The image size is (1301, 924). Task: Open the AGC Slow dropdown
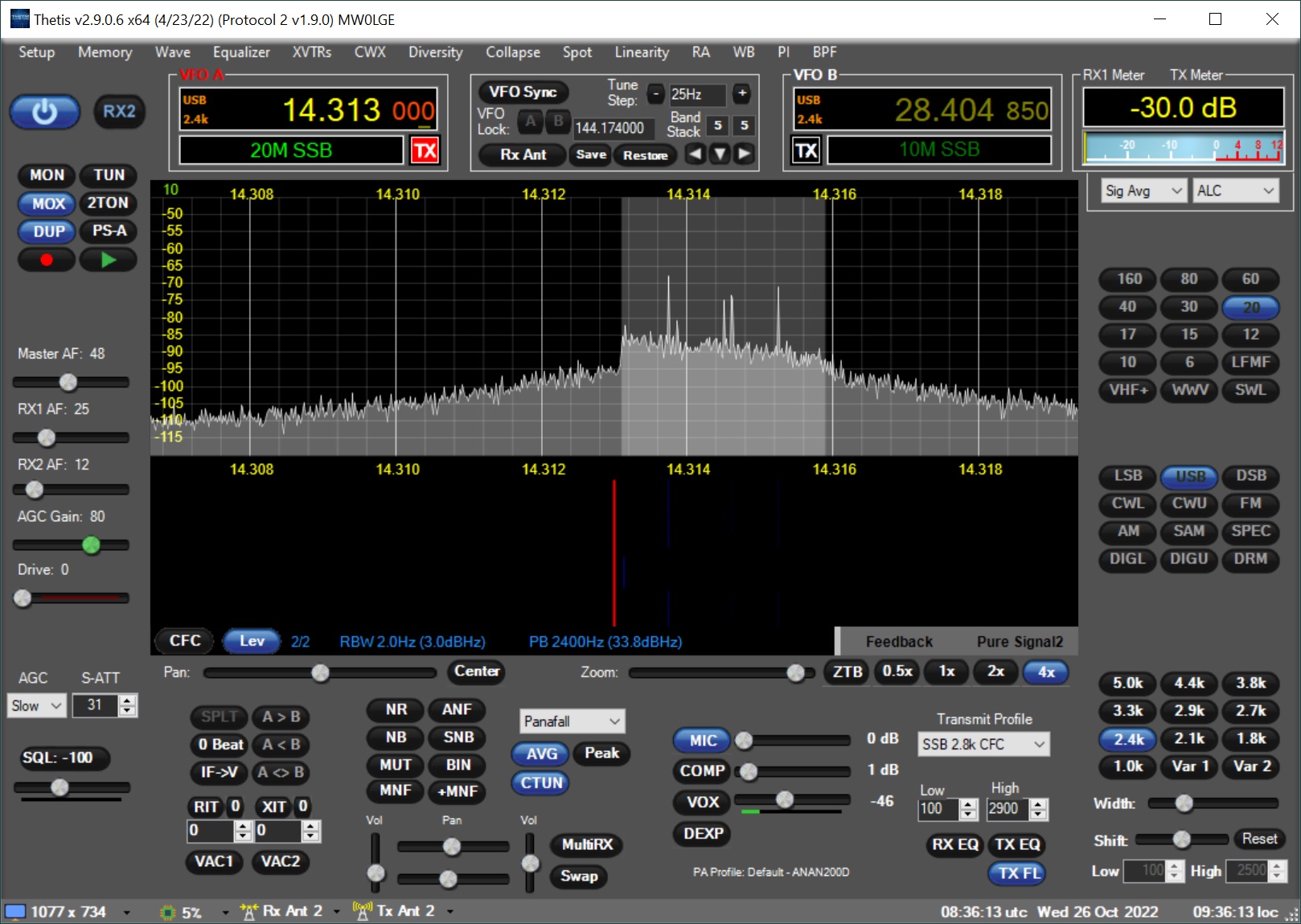point(35,705)
